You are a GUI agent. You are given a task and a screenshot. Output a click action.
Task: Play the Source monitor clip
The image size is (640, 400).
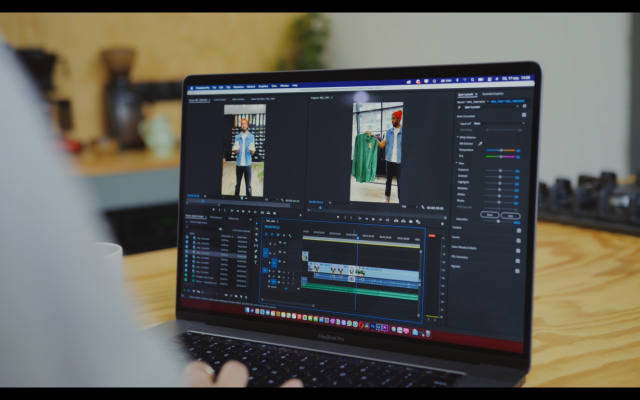click(x=243, y=211)
